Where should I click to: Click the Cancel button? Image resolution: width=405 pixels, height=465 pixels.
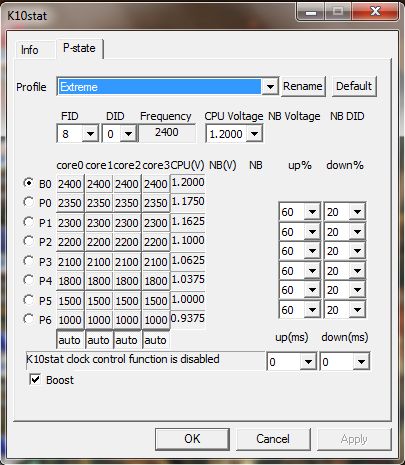click(x=273, y=439)
